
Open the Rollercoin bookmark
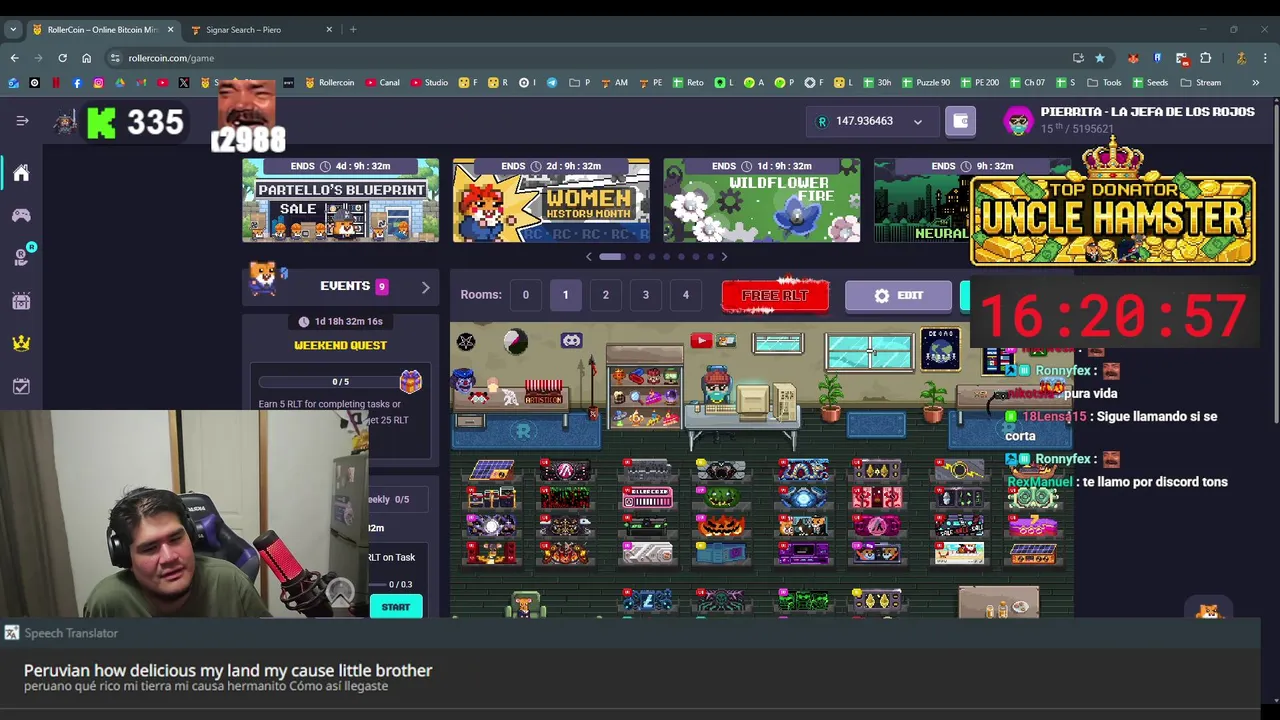(x=329, y=83)
